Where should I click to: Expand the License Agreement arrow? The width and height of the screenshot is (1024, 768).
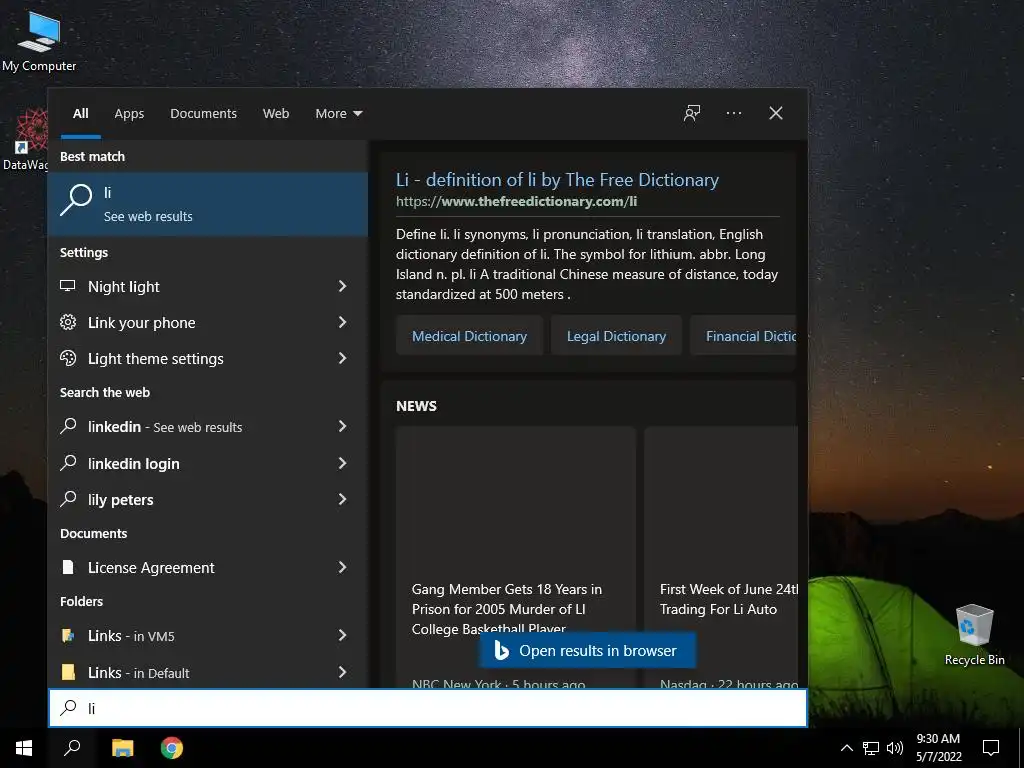coord(342,567)
